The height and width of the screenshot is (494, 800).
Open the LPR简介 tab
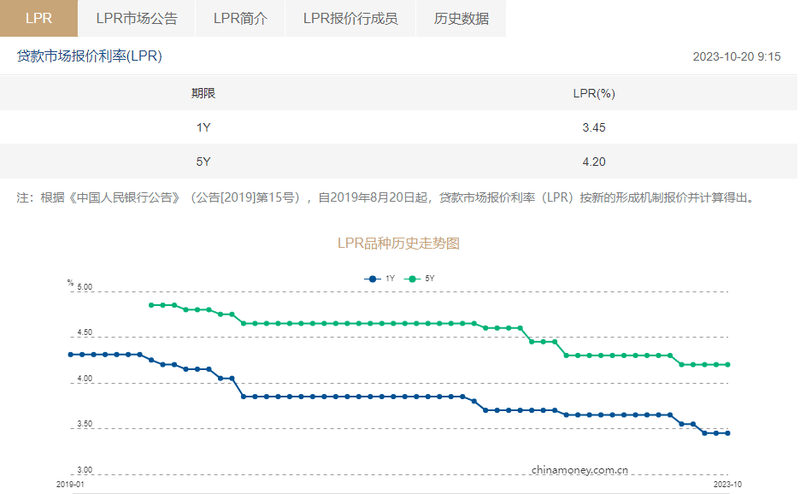(x=240, y=18)
